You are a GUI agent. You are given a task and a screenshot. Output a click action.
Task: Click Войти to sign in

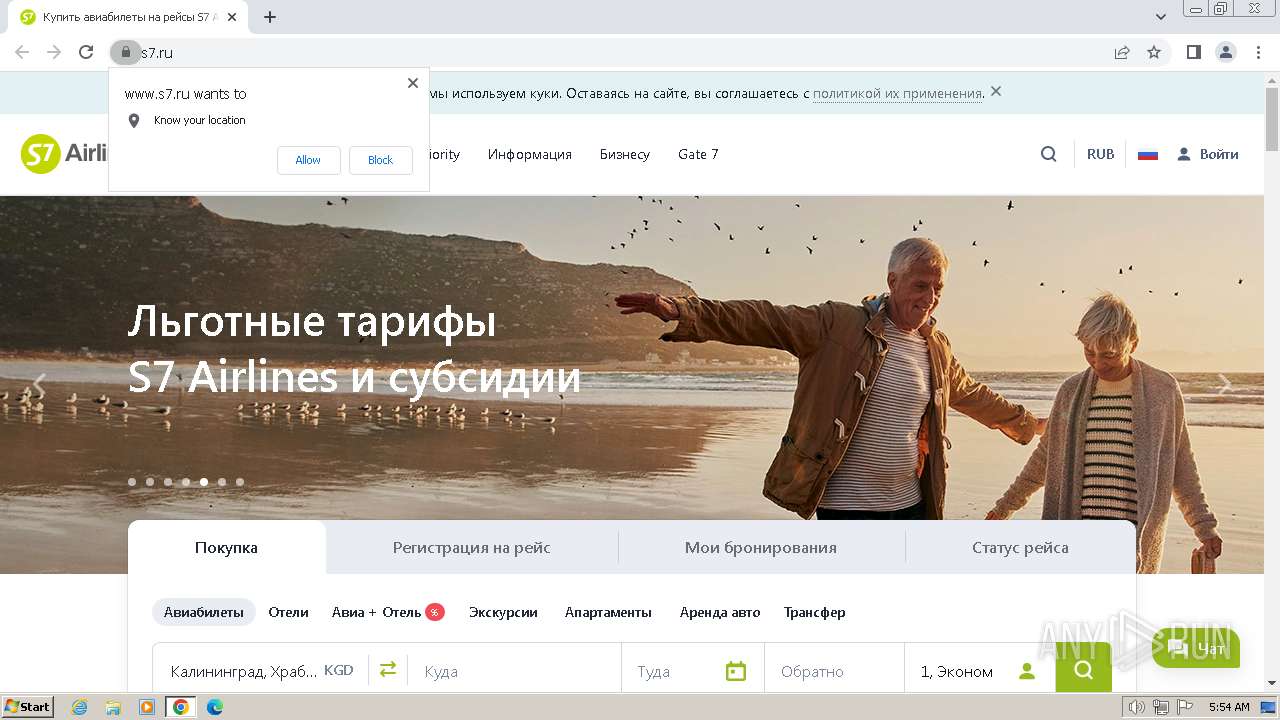click(x=1208, y=154)
